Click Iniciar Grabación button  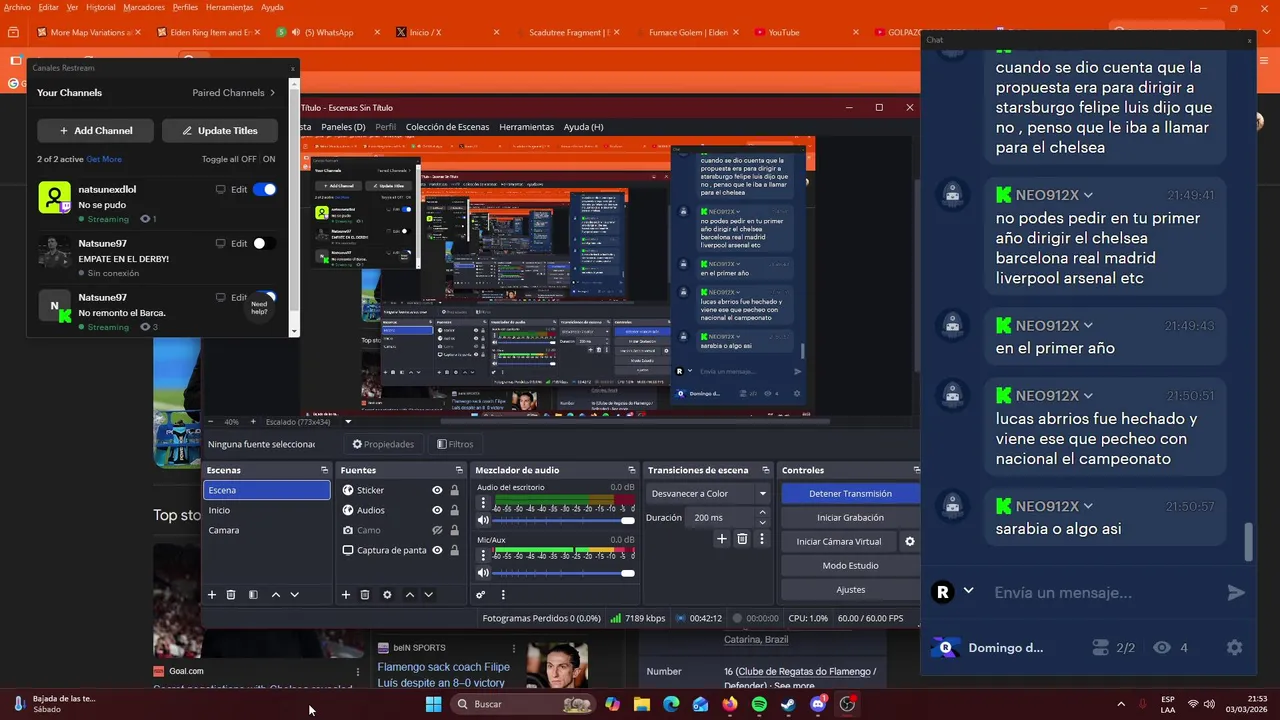point(850,517)
